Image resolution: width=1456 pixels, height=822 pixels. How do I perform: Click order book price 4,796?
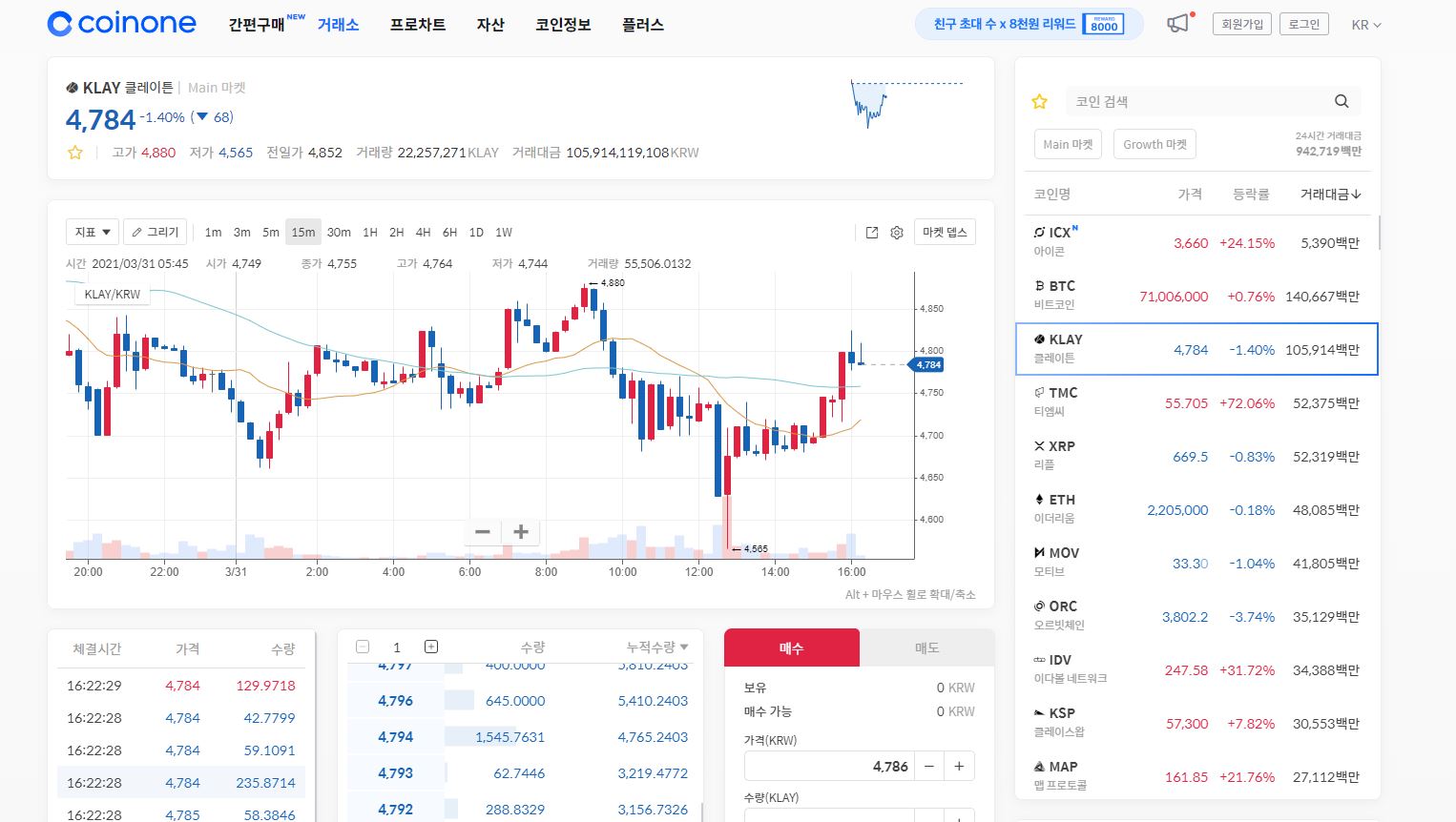(x=395, y=701)
